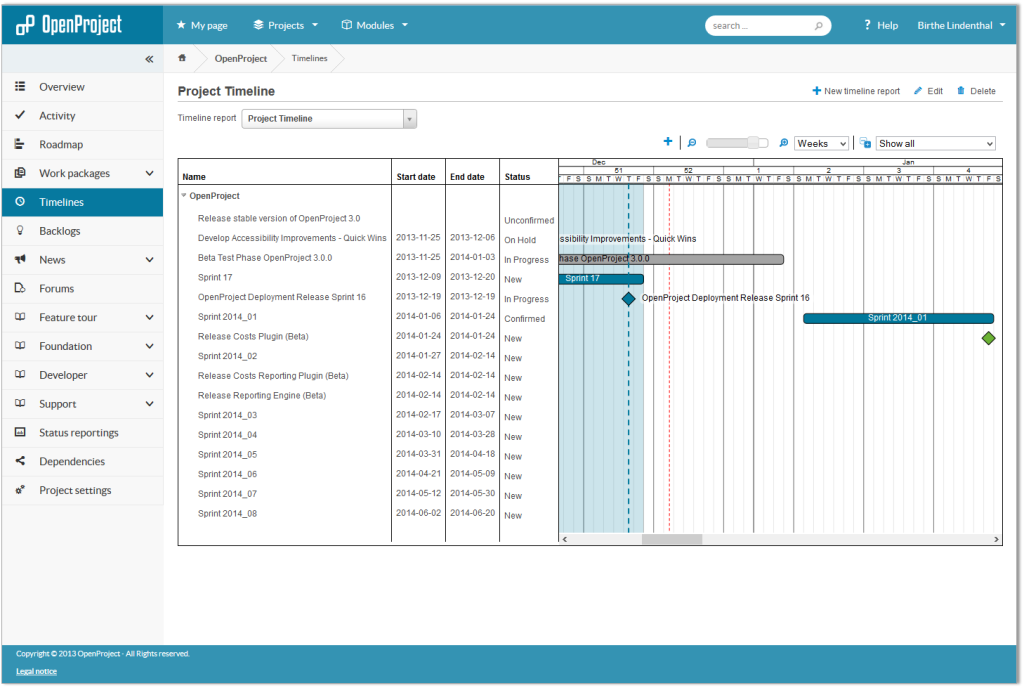Open My page from top menu

202,25
